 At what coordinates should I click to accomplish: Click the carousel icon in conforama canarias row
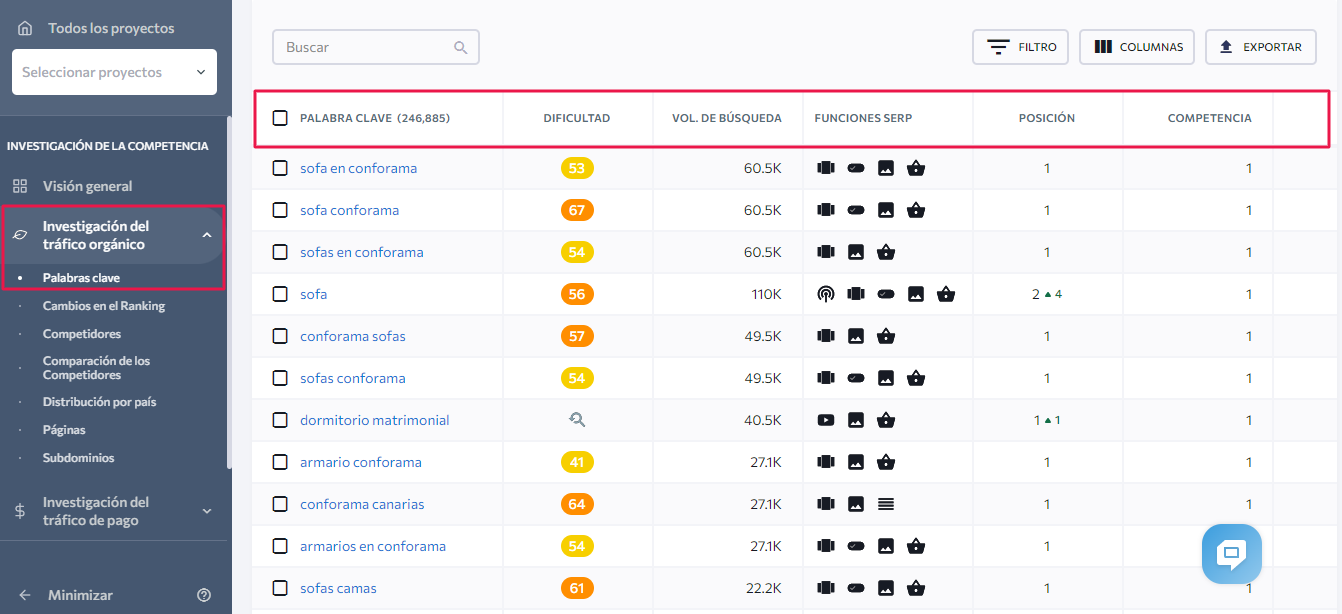[825, 504]
